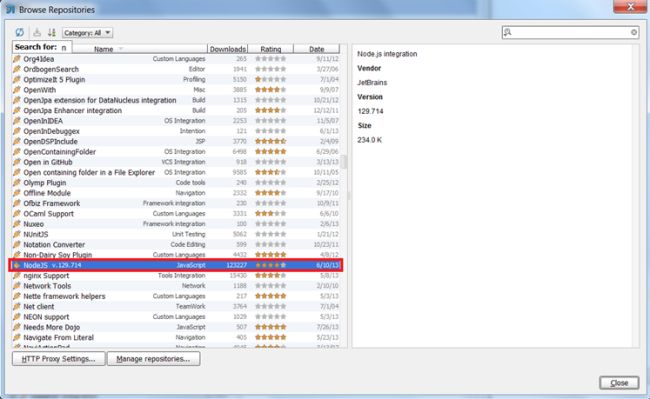Click the Manage repositories button
This screenshot has width=650, height=399.
coord(153,359)
